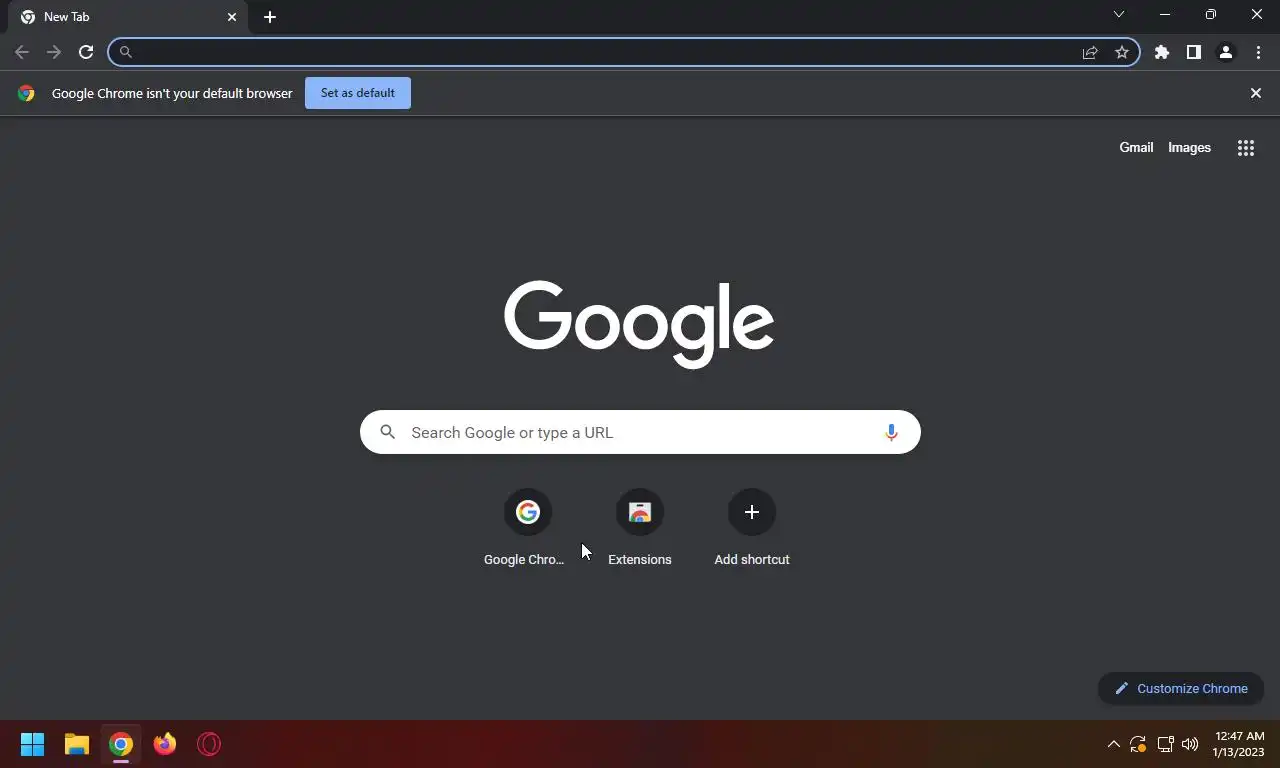Open a new tab with plus button
This screenshot has width=1280, height=768.
tap(270, 17)
